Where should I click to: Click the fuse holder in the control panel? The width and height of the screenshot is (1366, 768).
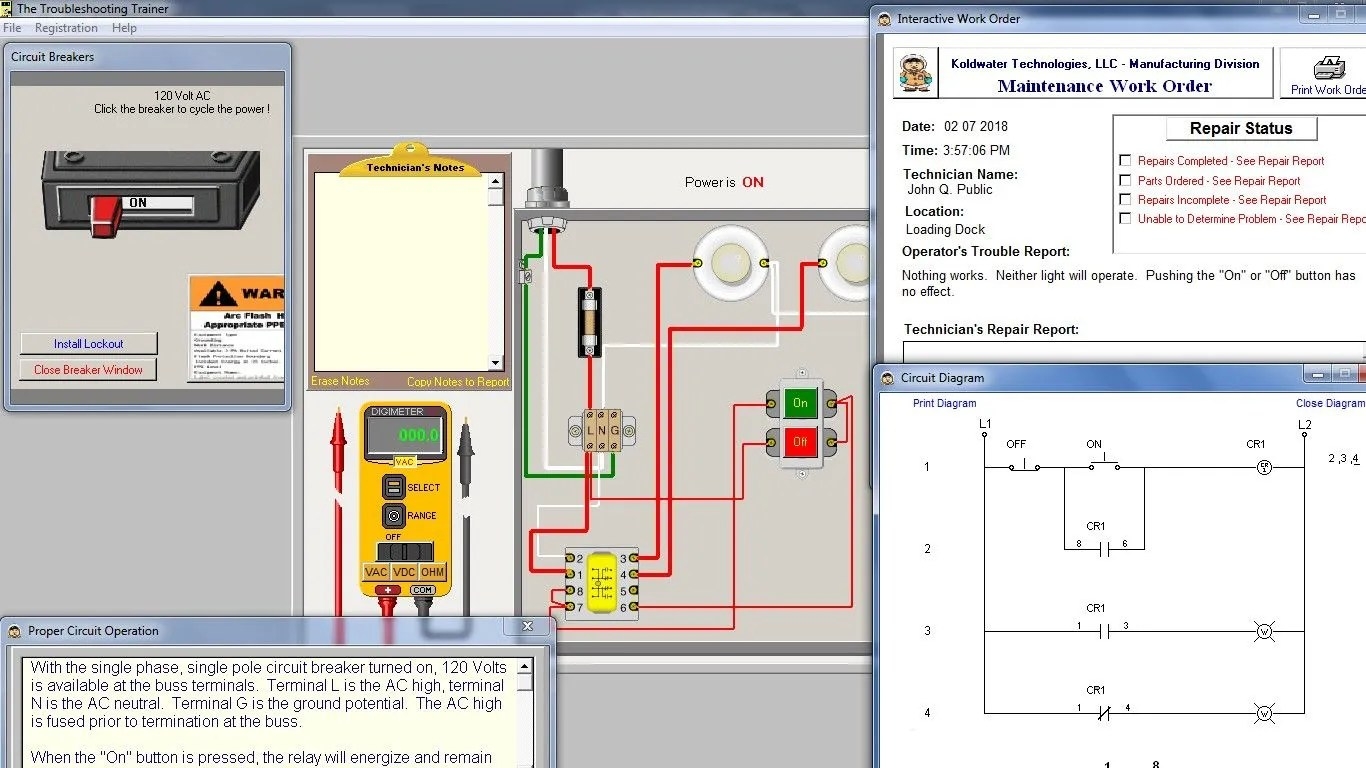(588, 320)
